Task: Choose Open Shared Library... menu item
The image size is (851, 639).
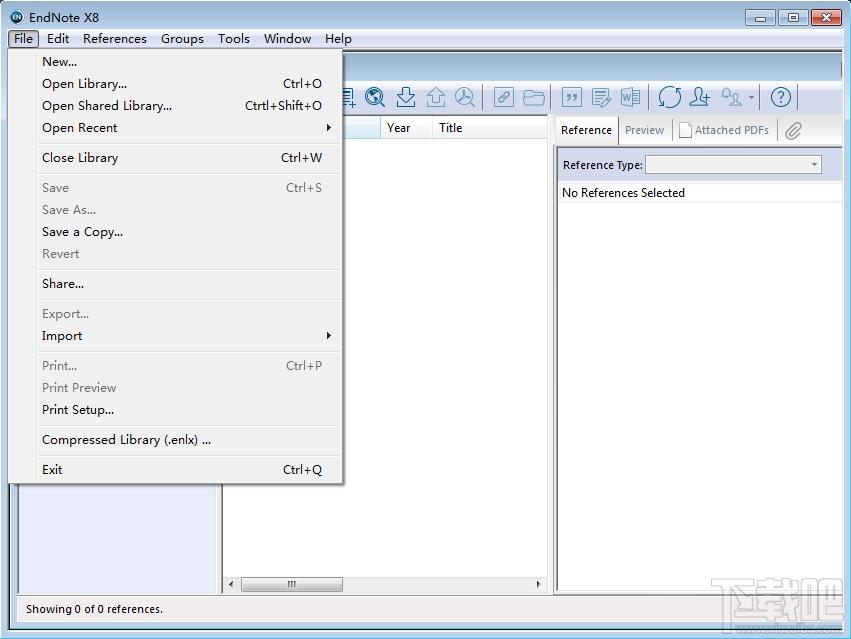Action: click(x=189, y=105)
